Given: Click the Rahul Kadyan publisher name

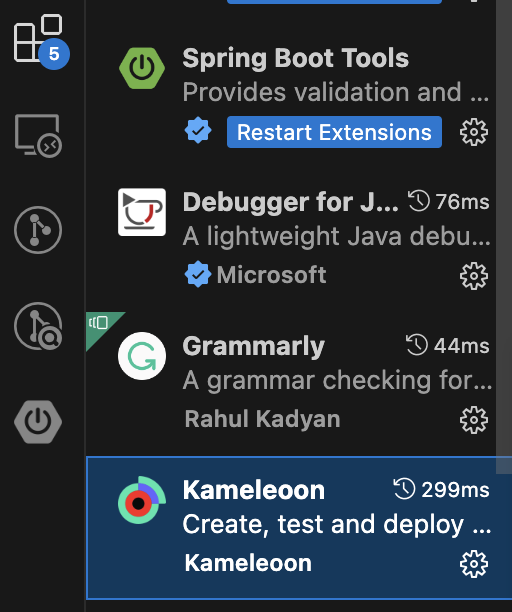Looking at the screenshot, I should tap(263, 419).
